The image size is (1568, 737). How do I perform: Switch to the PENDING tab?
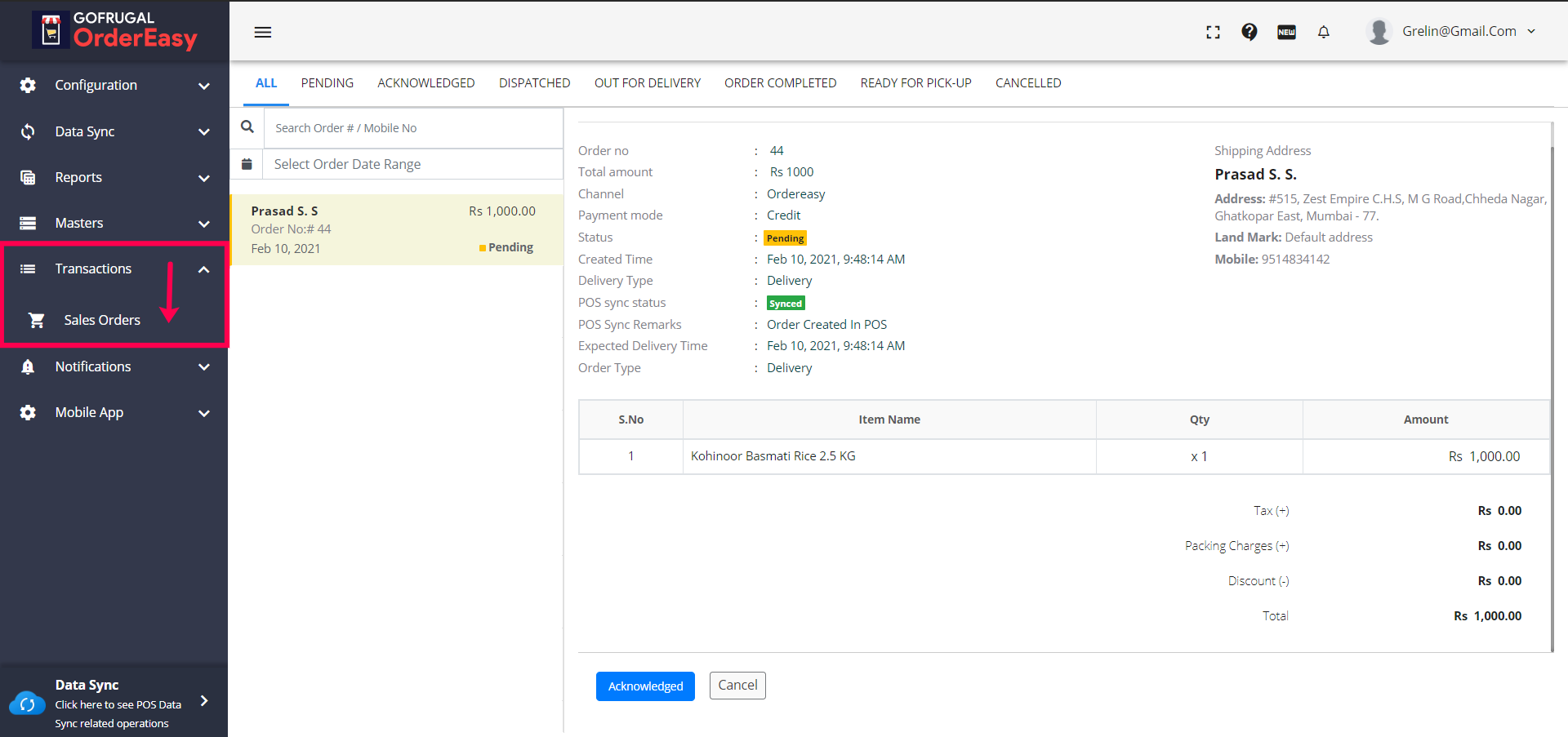[327, 83]
